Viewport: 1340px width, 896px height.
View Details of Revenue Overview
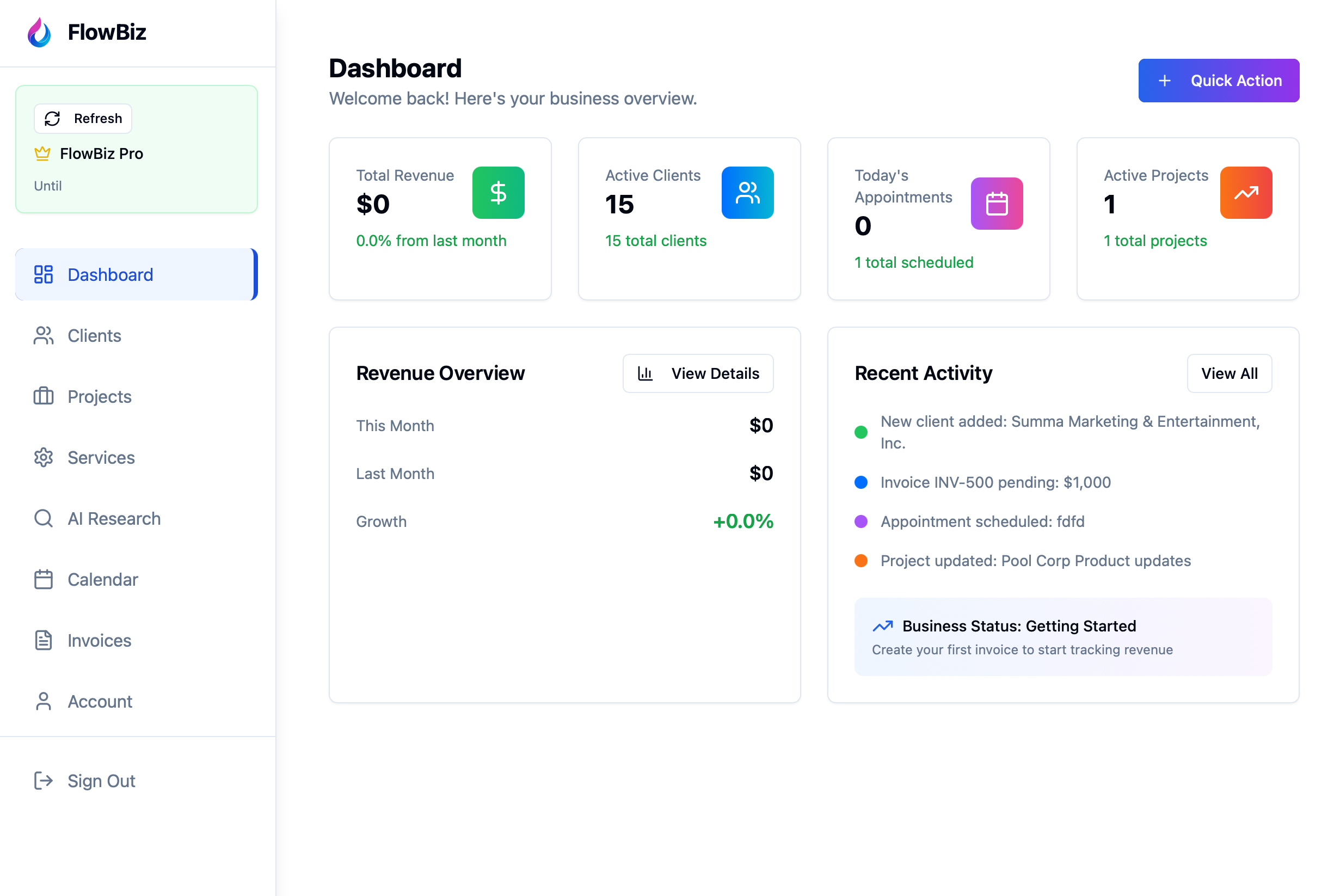click(x=697, y=373)
